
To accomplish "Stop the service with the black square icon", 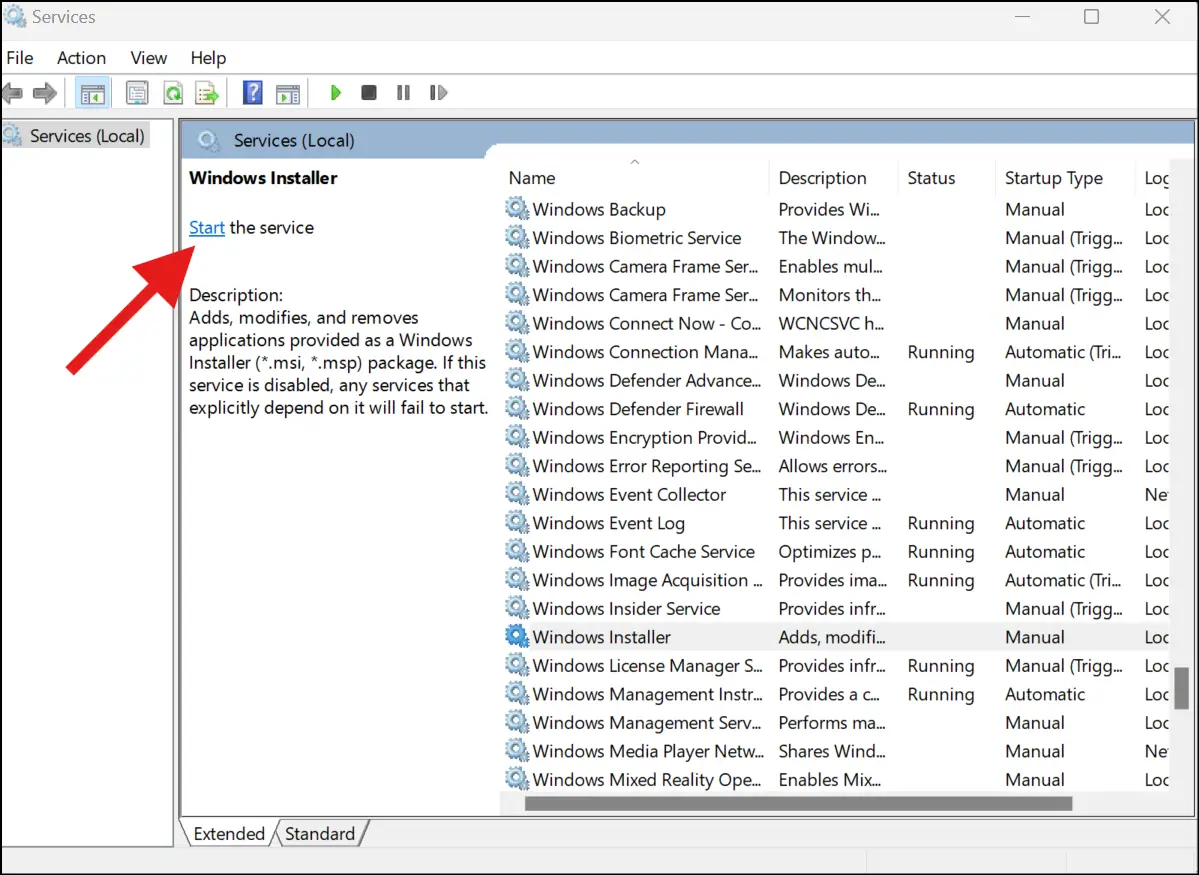I will click(x=369, y=92).
